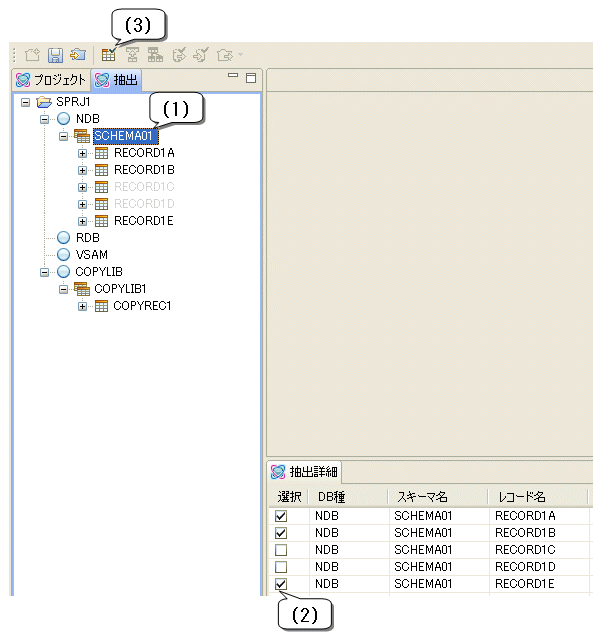Click the RECORD1C table icon

101,187
